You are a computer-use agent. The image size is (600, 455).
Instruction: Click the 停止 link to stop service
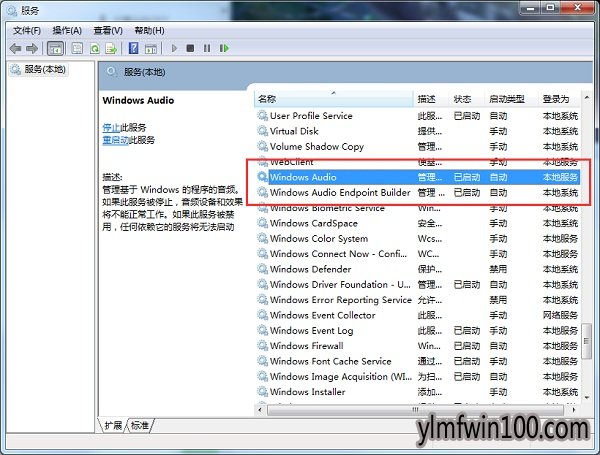click(x=111, y=127)
